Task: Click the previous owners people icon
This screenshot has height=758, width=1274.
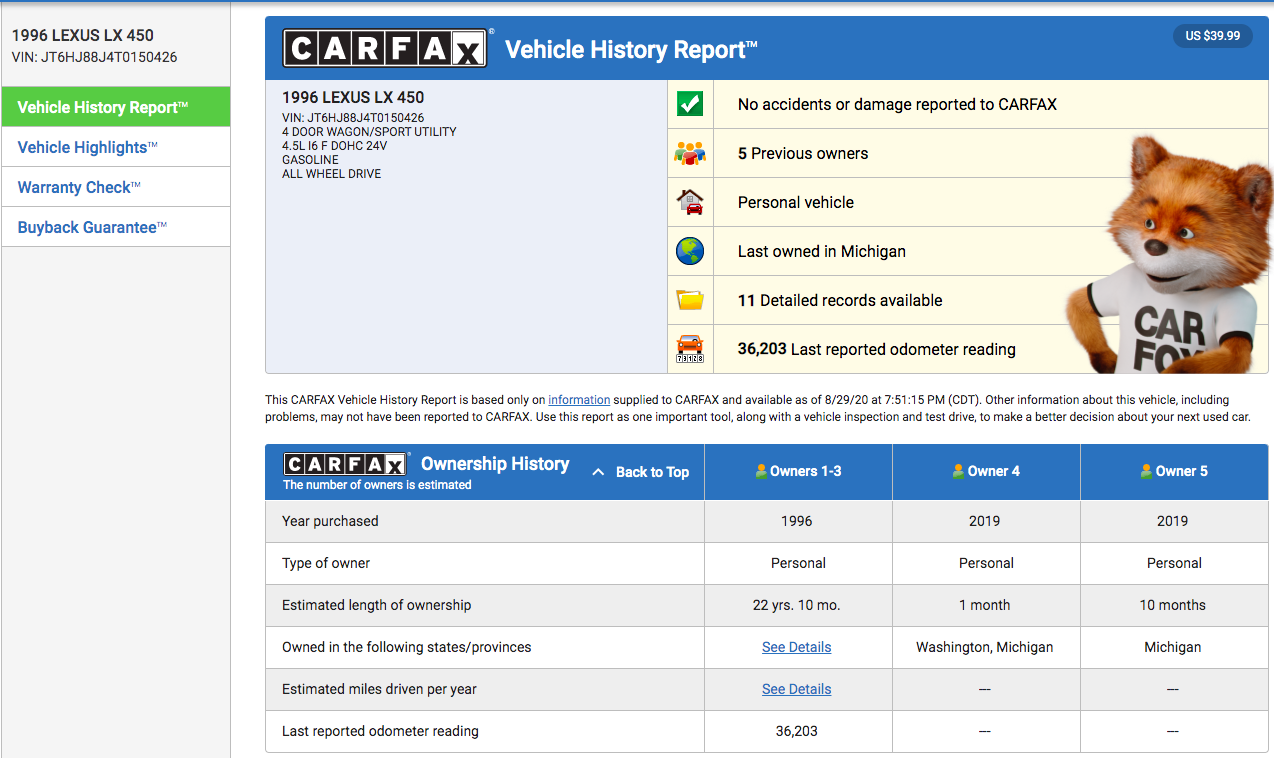Action: (x=690, y=153)
